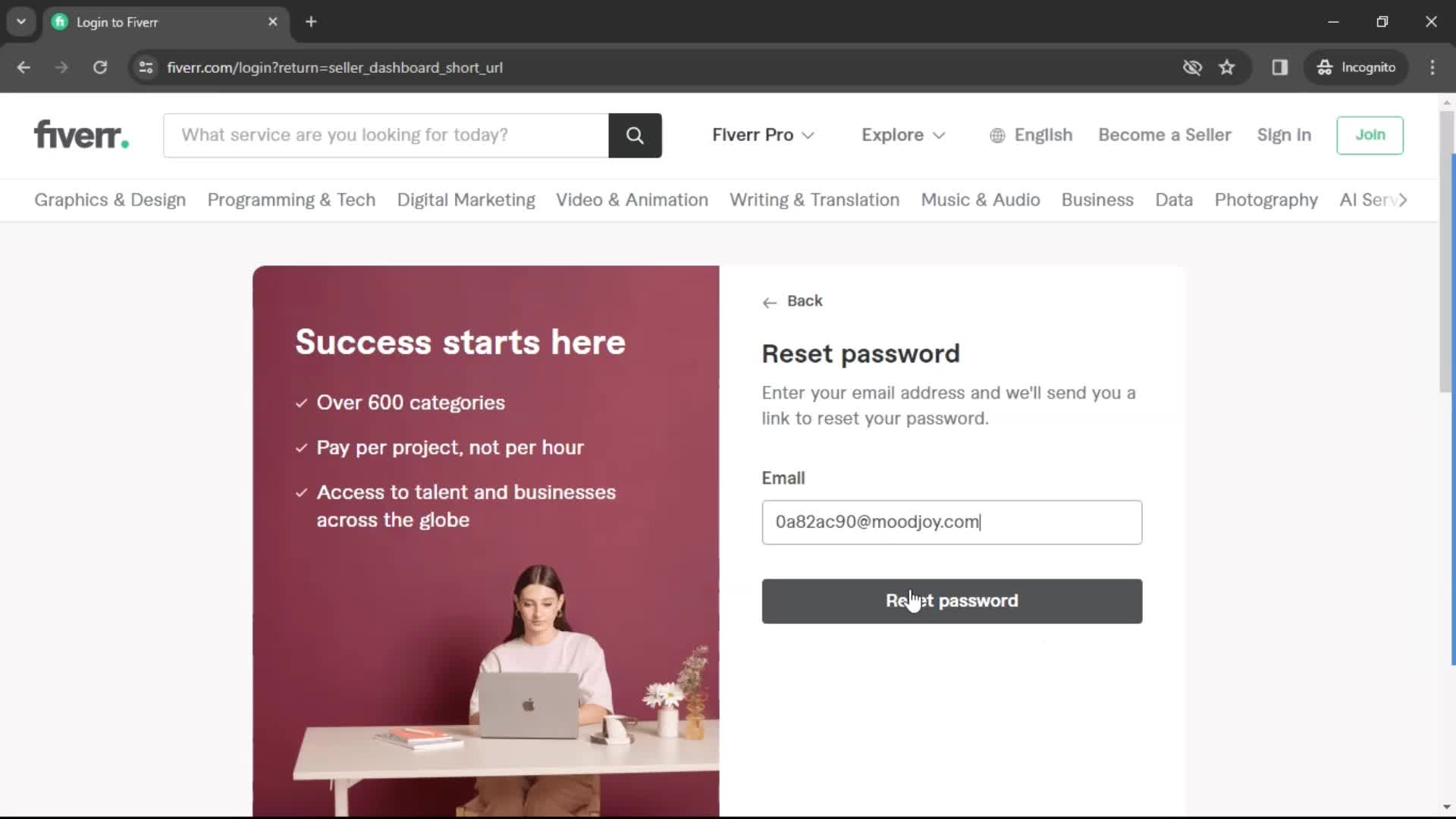The width and height of the screenshot is (1456, 819).
Task: Click the Fiverr logo icon
Action: 81,135
